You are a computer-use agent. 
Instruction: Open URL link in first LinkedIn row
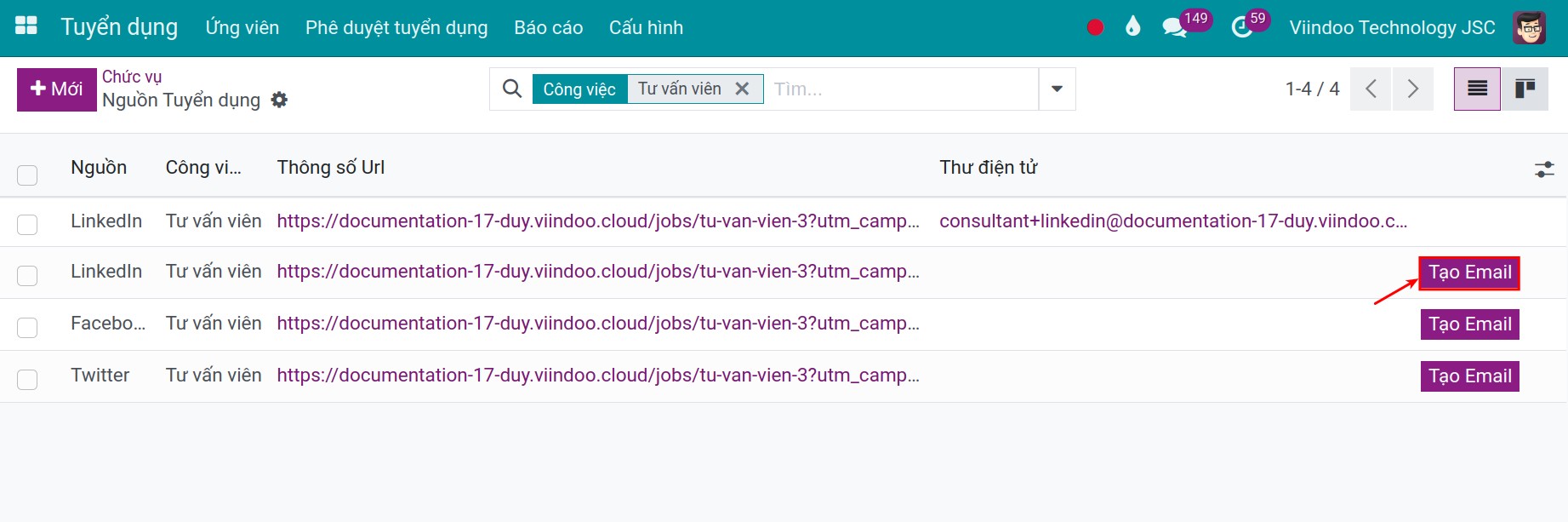click(x=598, y=221)
